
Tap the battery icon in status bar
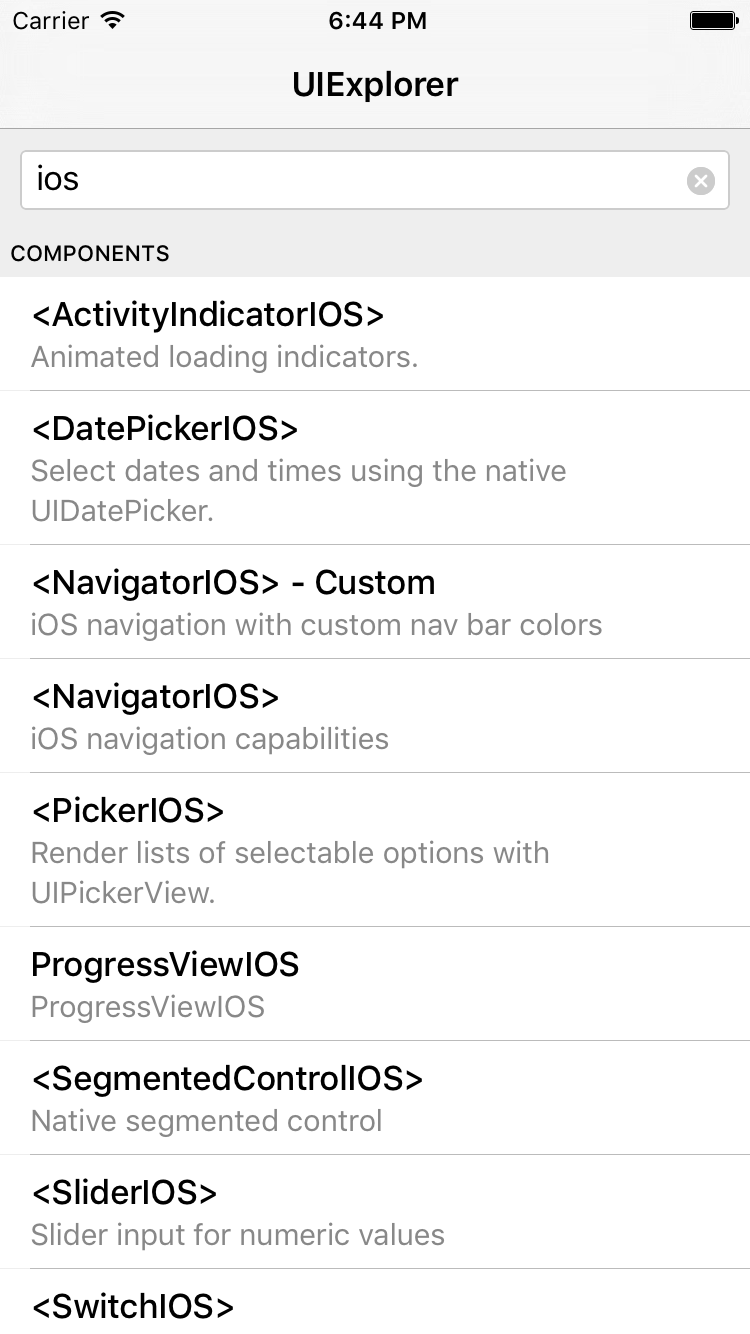(711, 19)
